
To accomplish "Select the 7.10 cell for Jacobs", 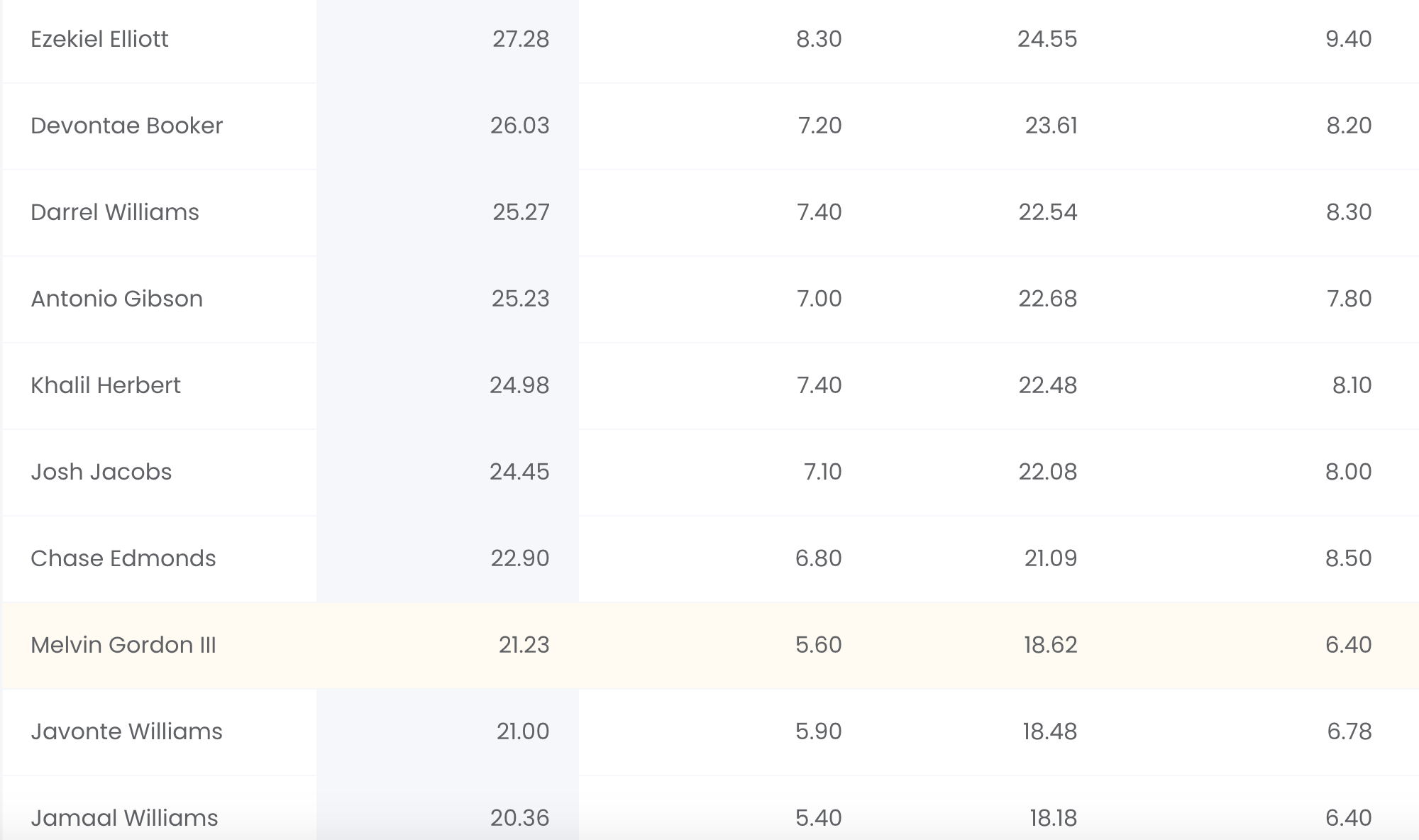I will point(823,472).
